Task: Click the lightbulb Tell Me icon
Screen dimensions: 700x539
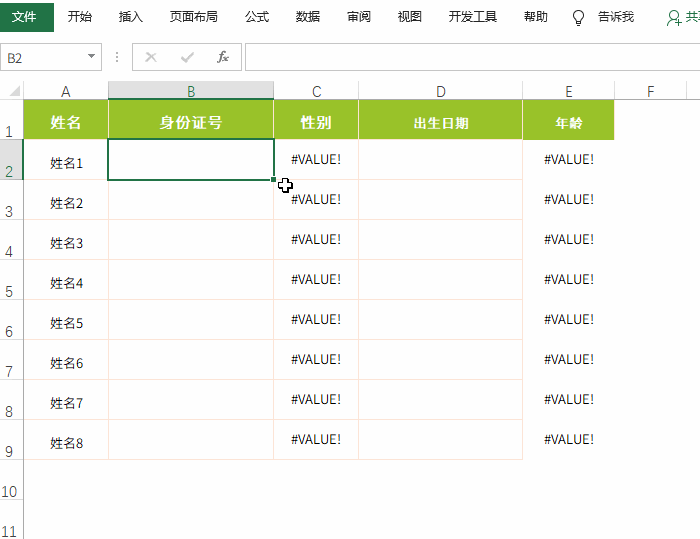Action: (x=578, y=18)
